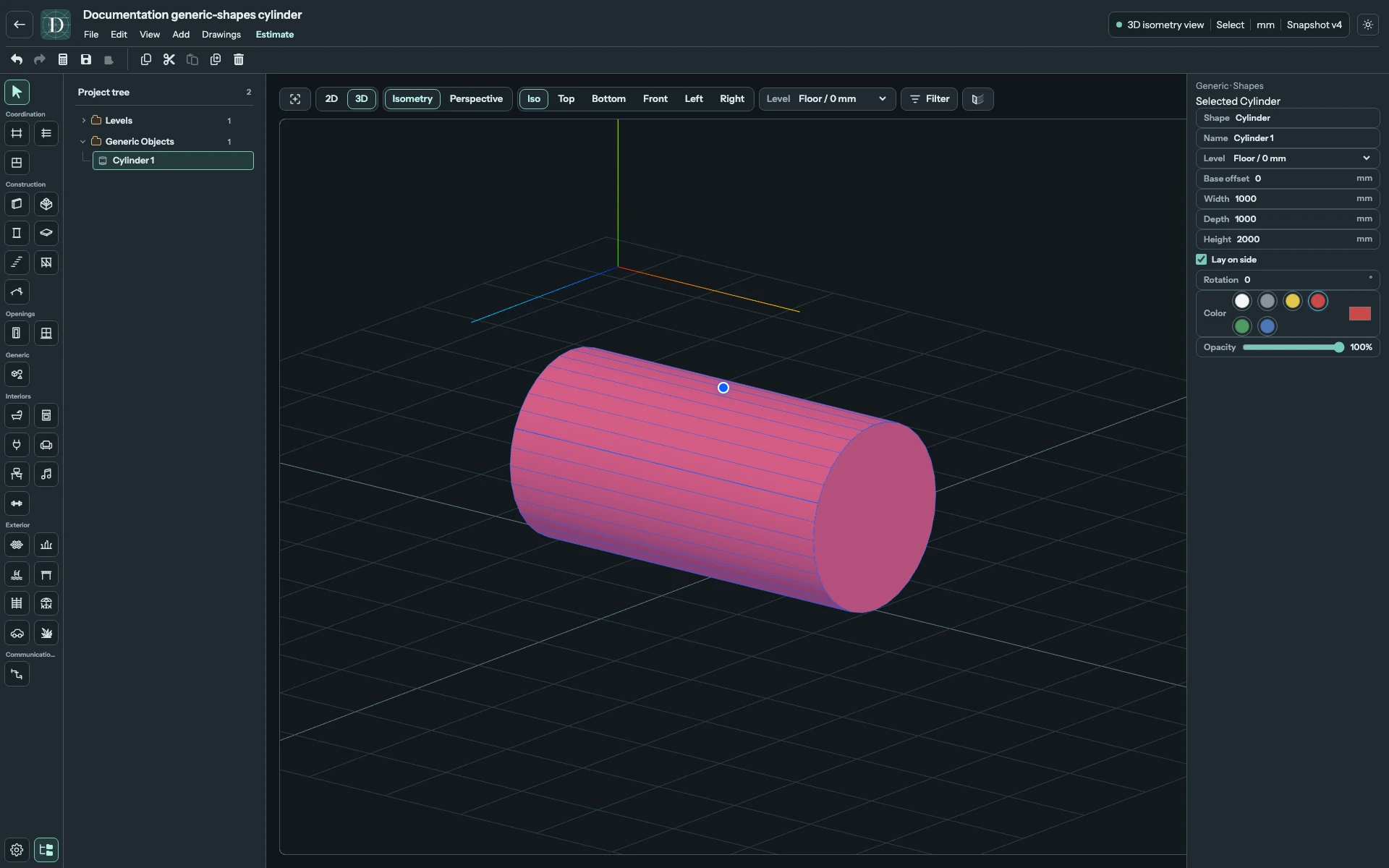Pick the electrical plug tool
Viewport: 1389px width, 868px height.
tap(17, 445)
